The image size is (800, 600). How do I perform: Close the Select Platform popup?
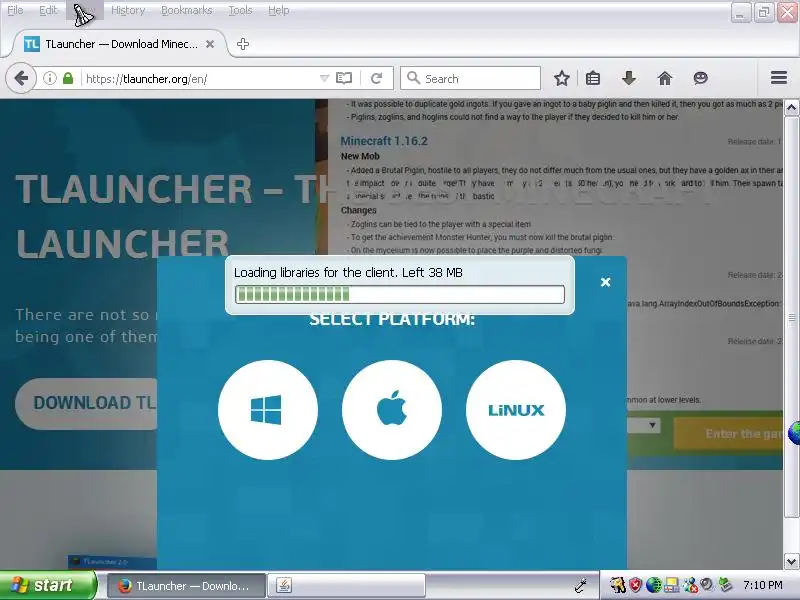pyautogui.click(x=606, y=282)
